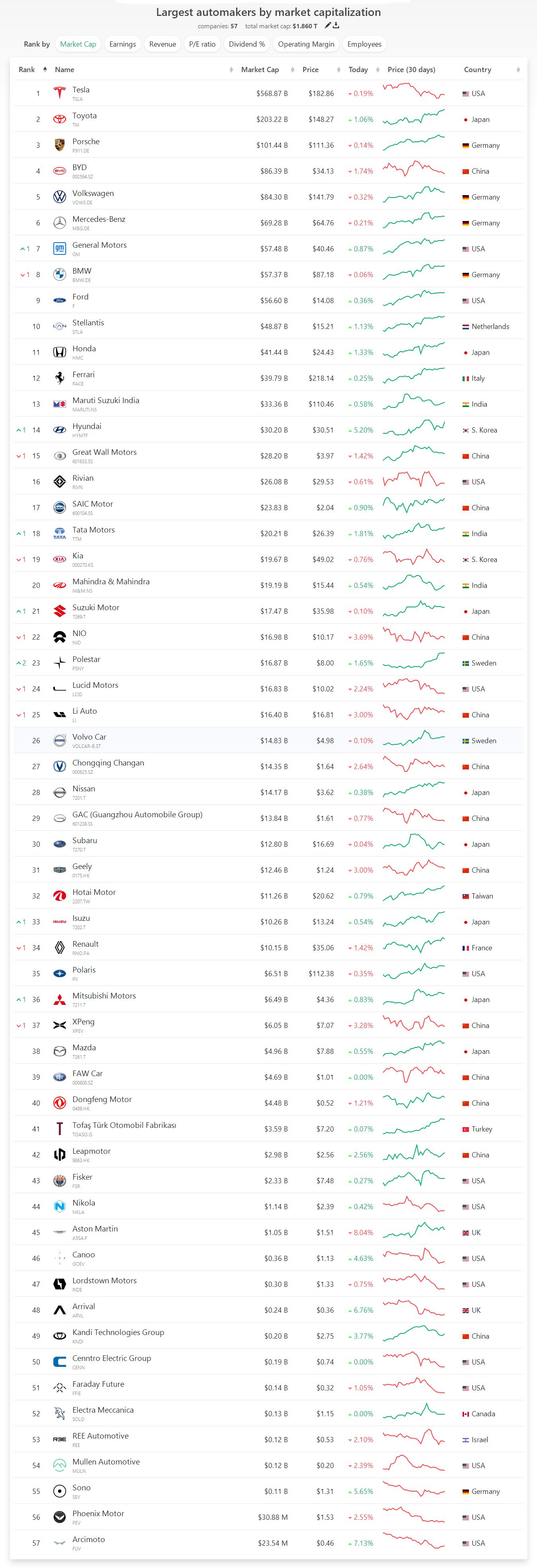Viewport: 537px width, 1568px height.
Task: Click the Ferrari horse logo icon
Action: [60, 378]
